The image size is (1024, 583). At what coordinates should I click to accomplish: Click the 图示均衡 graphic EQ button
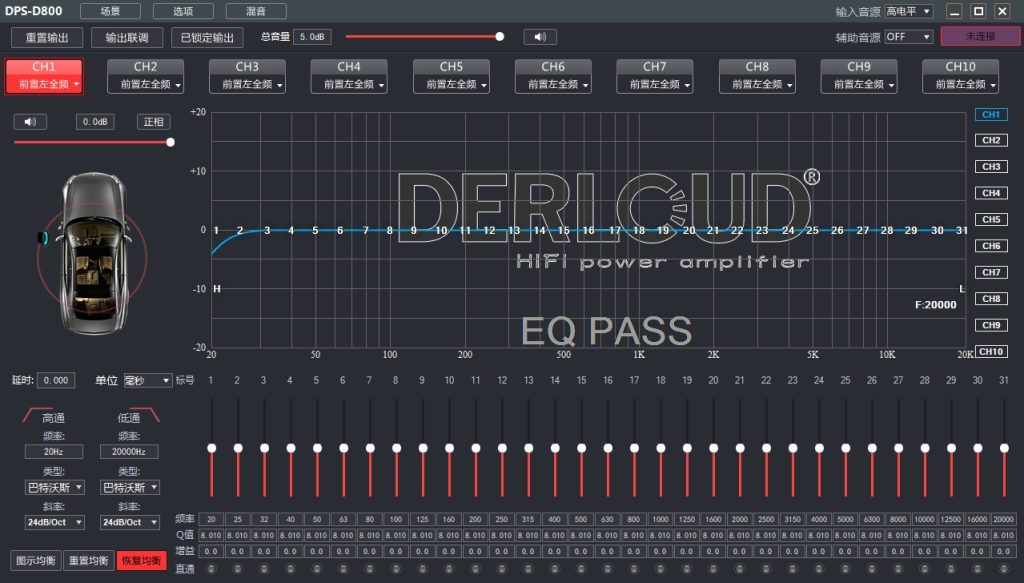pos(35,560)
